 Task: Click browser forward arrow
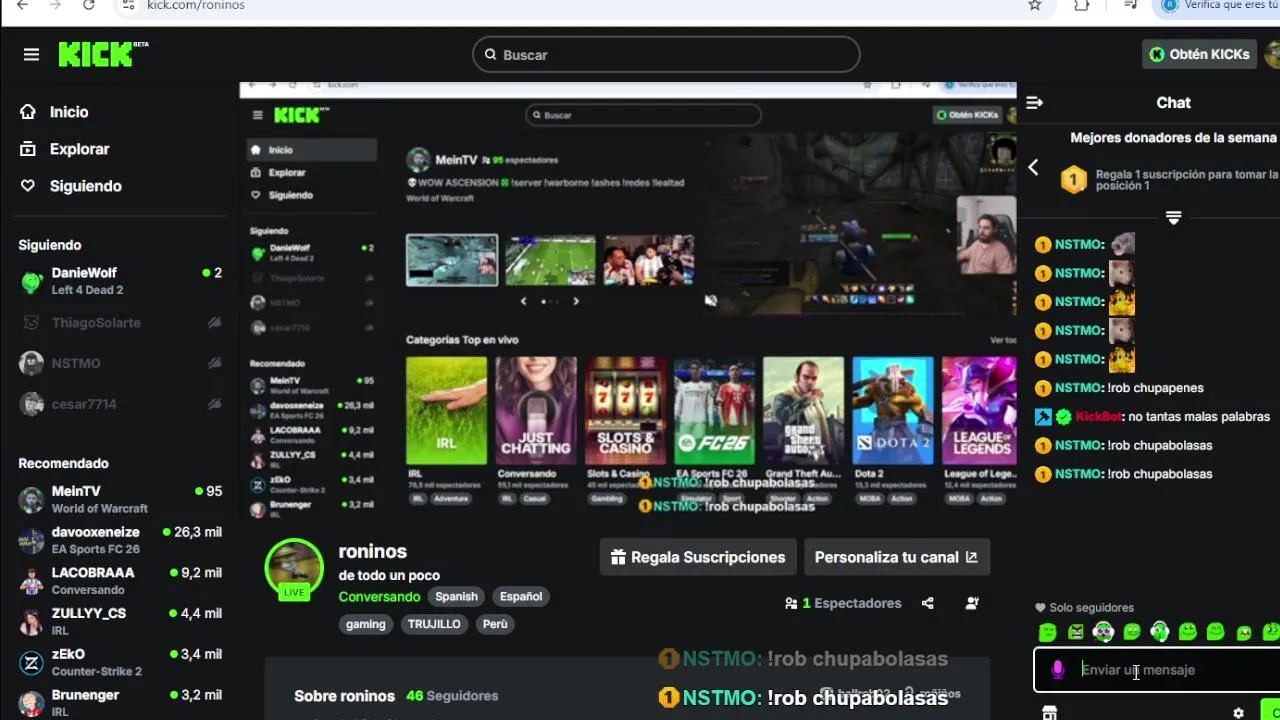[55, 5]
